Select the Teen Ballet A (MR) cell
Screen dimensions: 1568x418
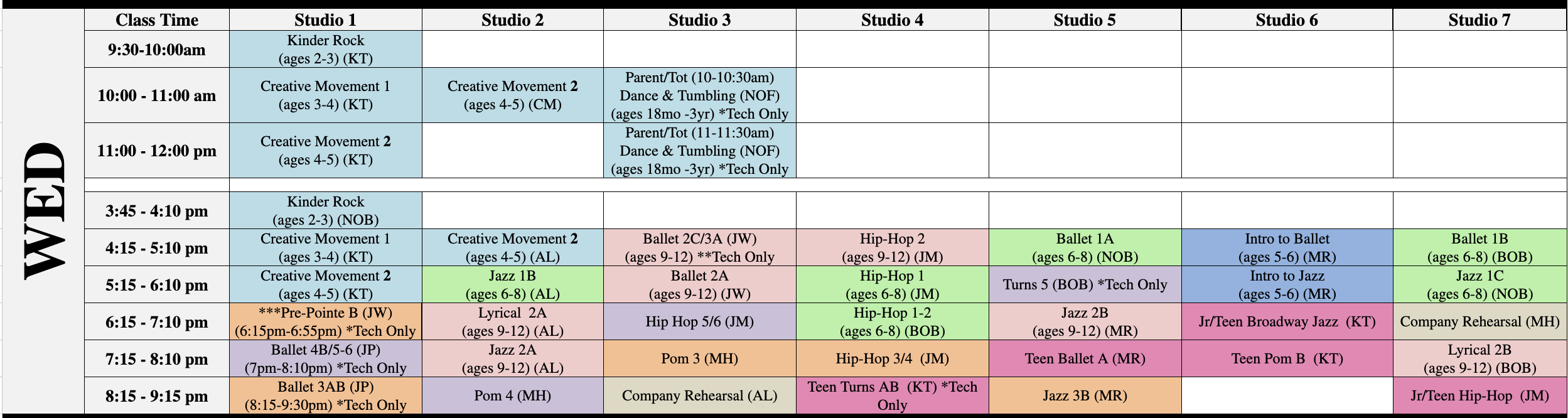(1085, 359)
